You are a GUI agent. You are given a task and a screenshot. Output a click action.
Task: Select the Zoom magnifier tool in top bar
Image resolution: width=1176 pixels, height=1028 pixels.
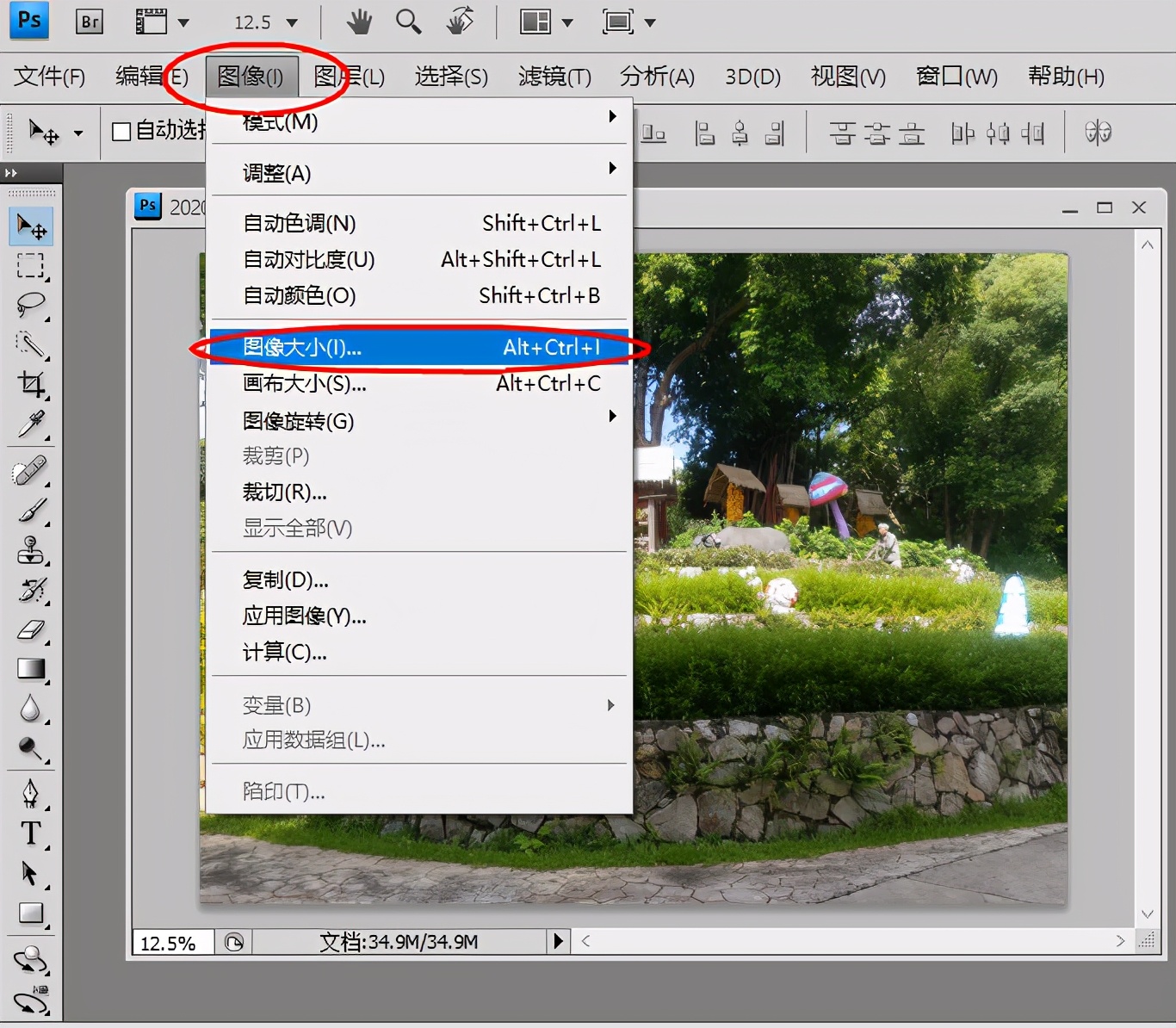pos(409,22)
